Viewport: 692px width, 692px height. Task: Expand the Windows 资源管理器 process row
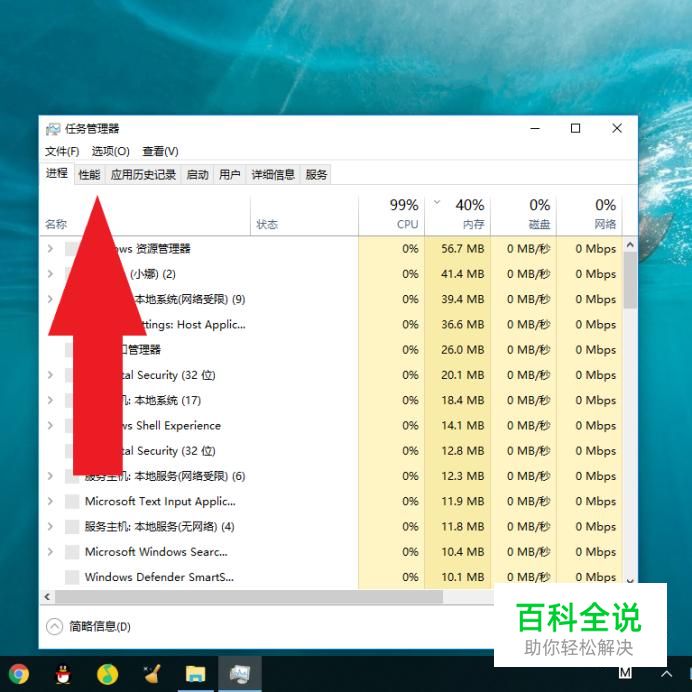50,249
